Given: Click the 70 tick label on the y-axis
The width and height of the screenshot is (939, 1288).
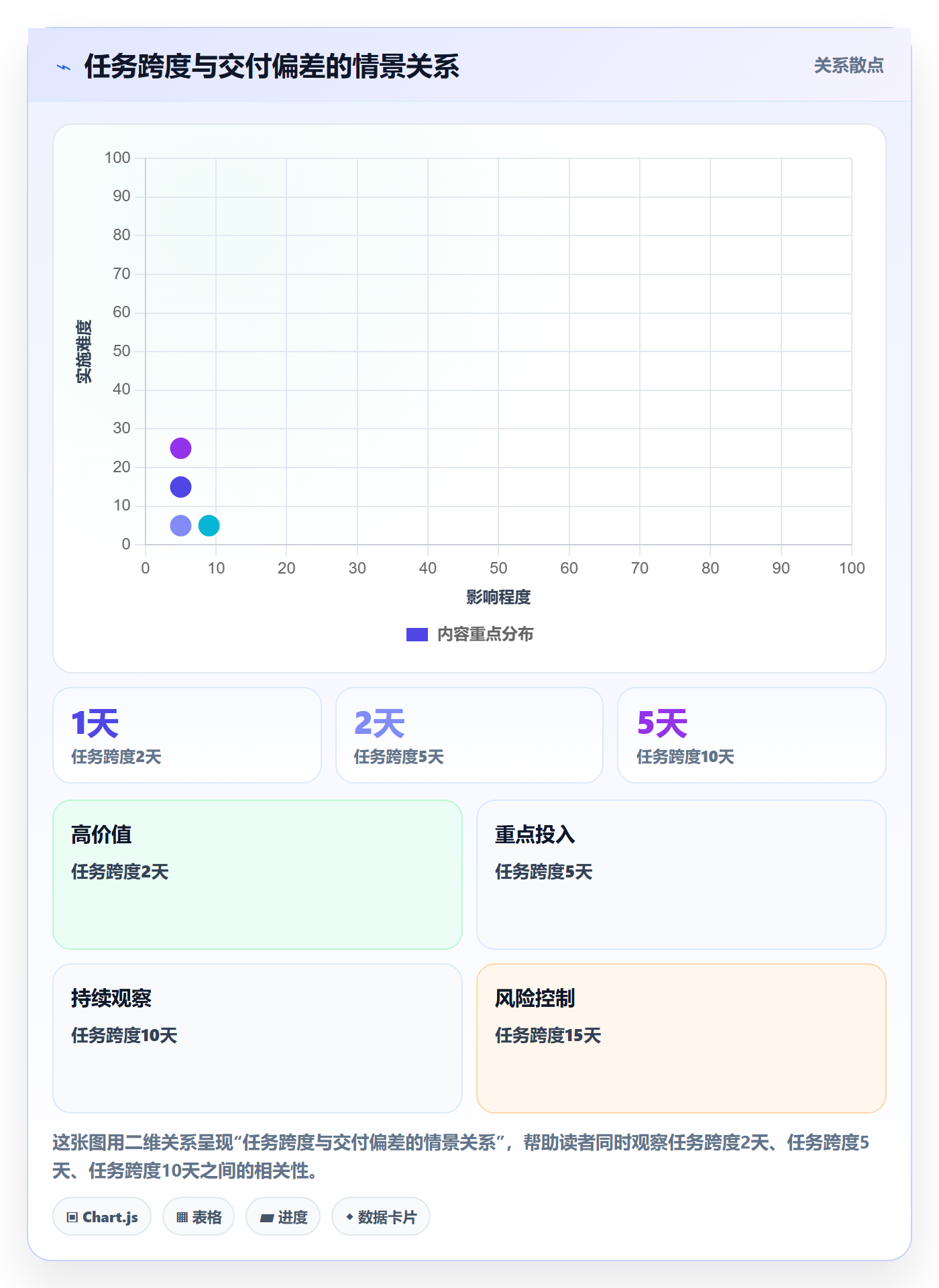Looking at the screenshot, I should pyautogui.click(x=121, y=274).
